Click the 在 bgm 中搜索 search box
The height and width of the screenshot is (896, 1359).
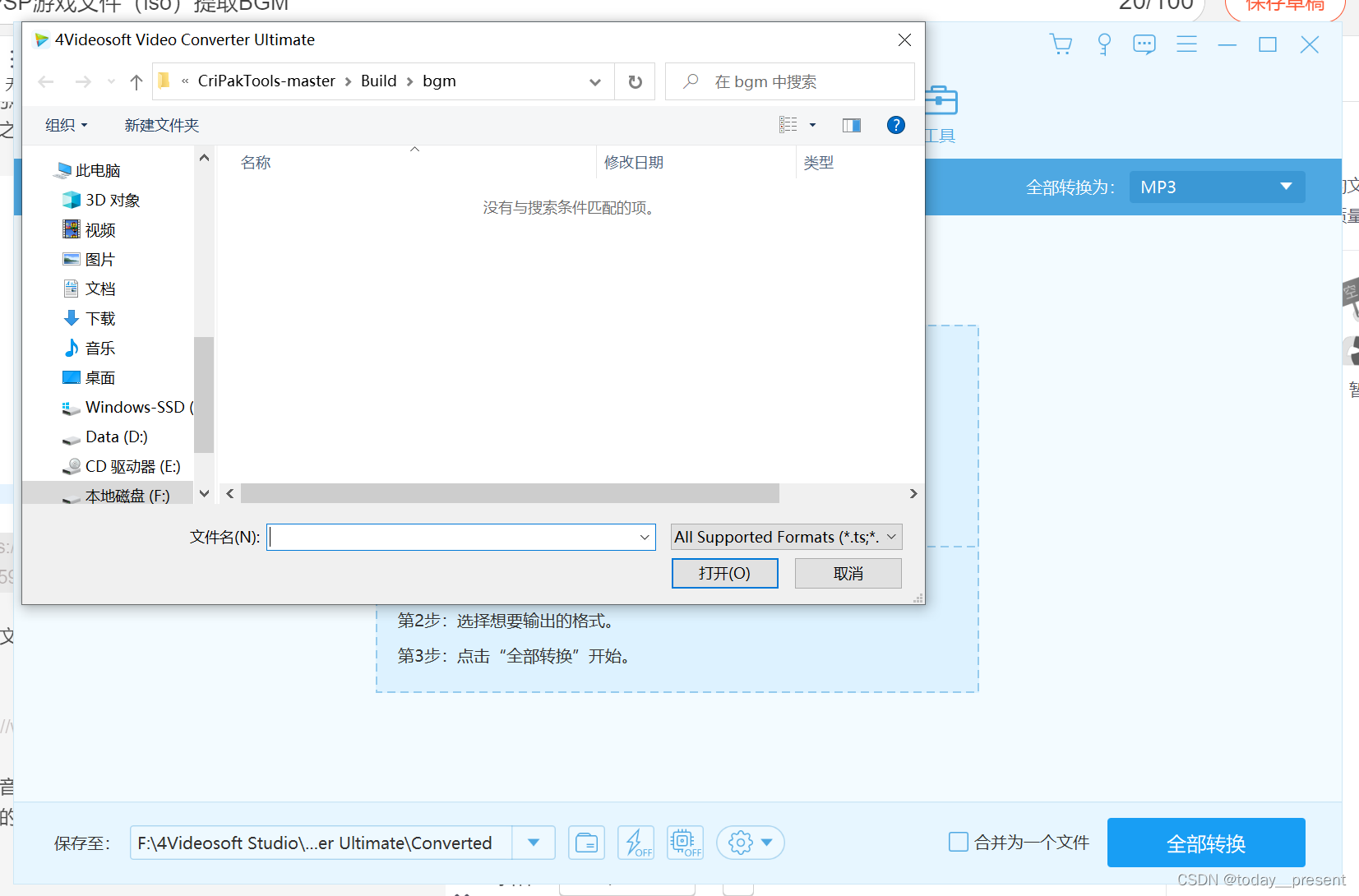(789, 81)
